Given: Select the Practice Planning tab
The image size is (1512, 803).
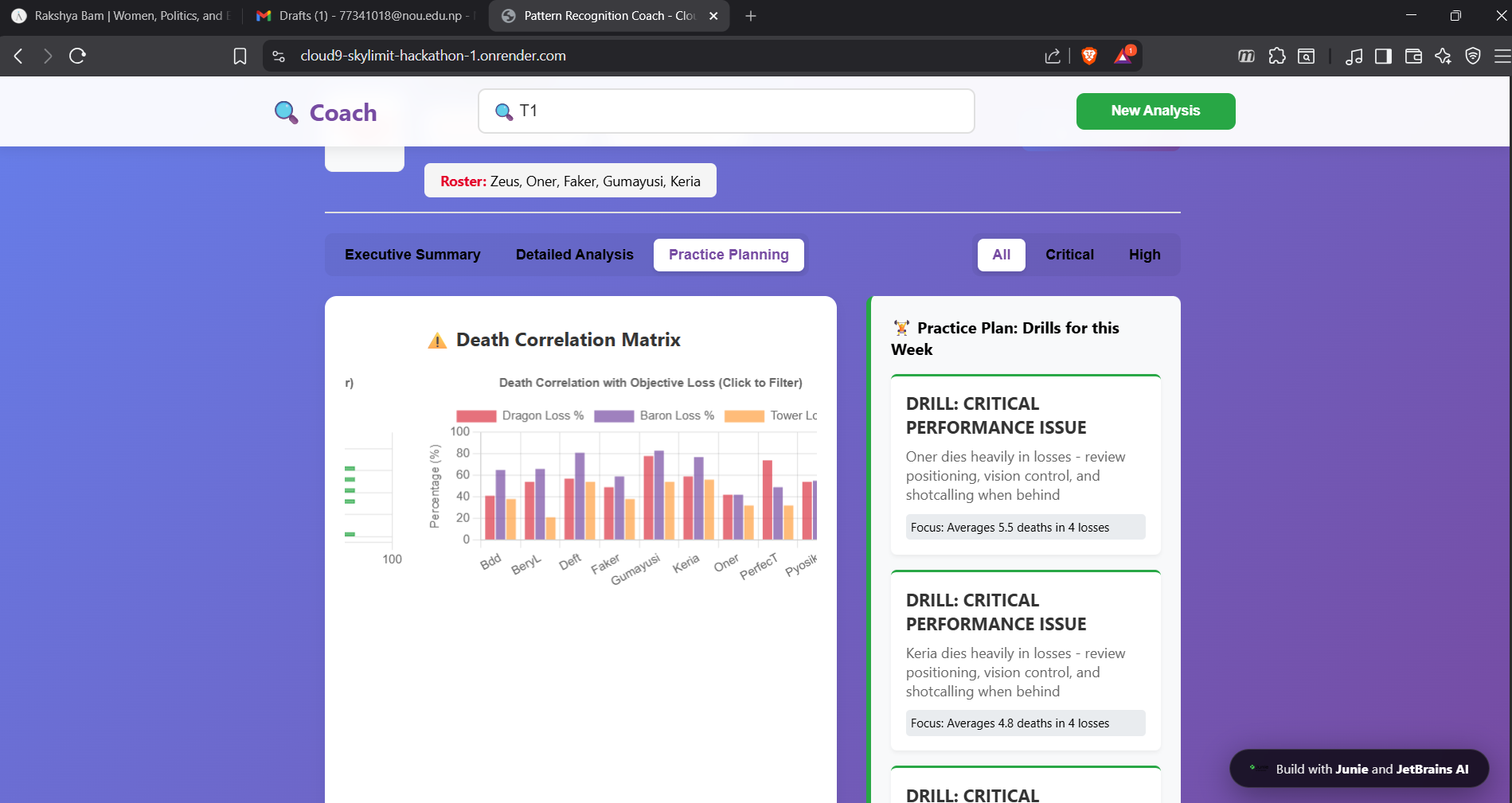Looking at the screenshot, I should pyautogui.click(x=729, y=255).
